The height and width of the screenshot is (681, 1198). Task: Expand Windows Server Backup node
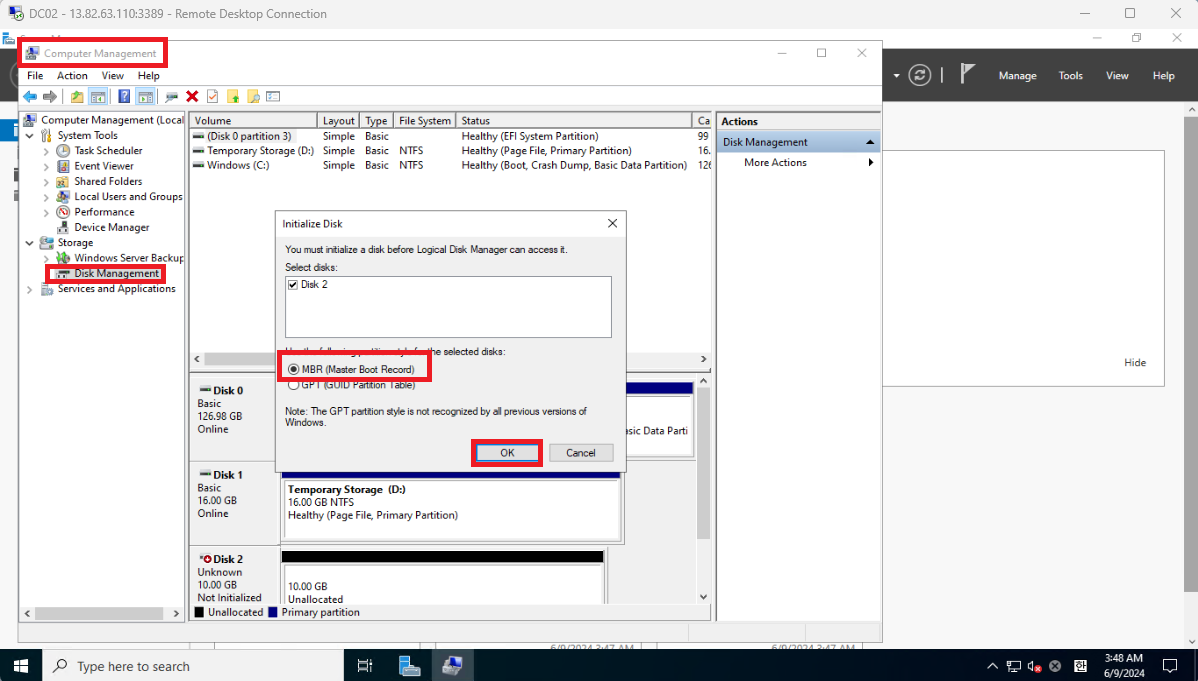46,258
